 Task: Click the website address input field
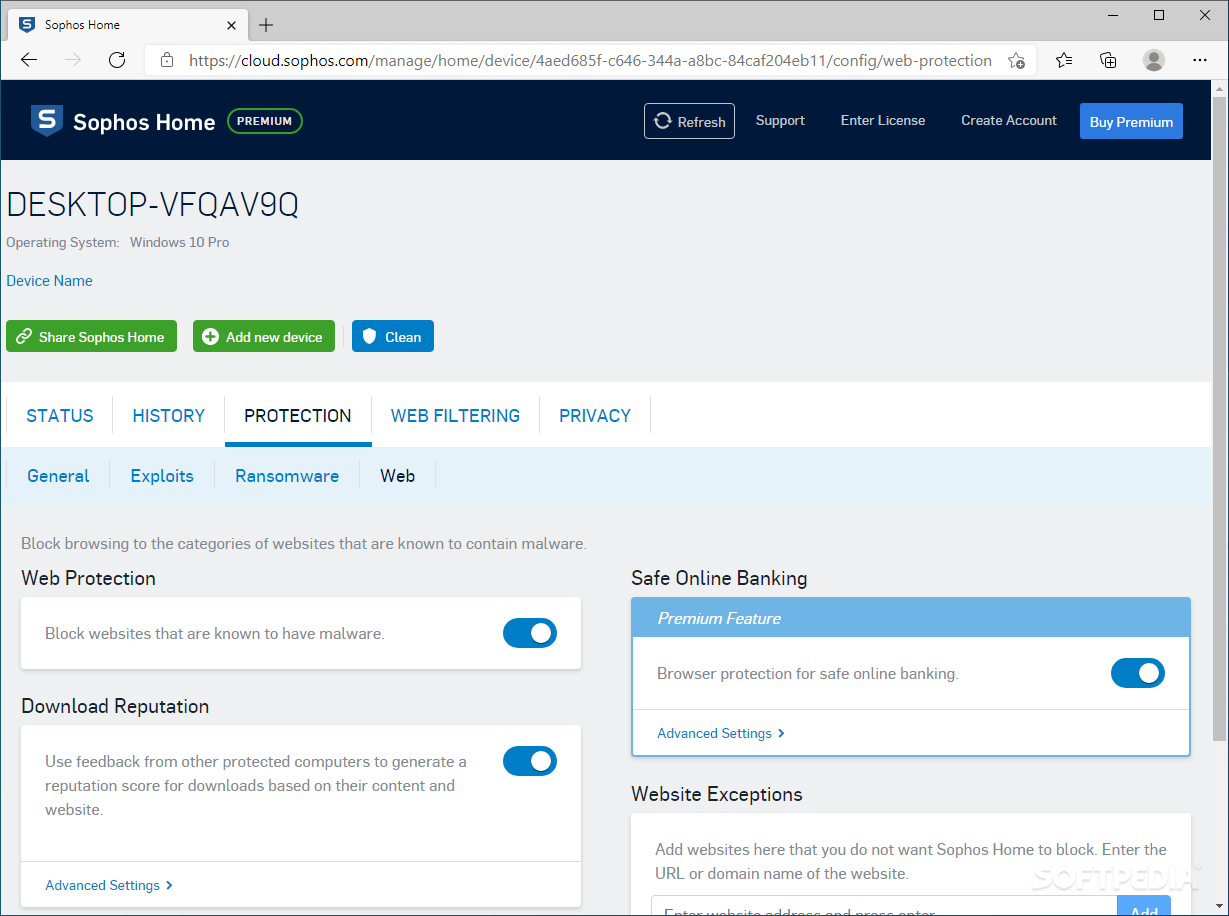884,906
